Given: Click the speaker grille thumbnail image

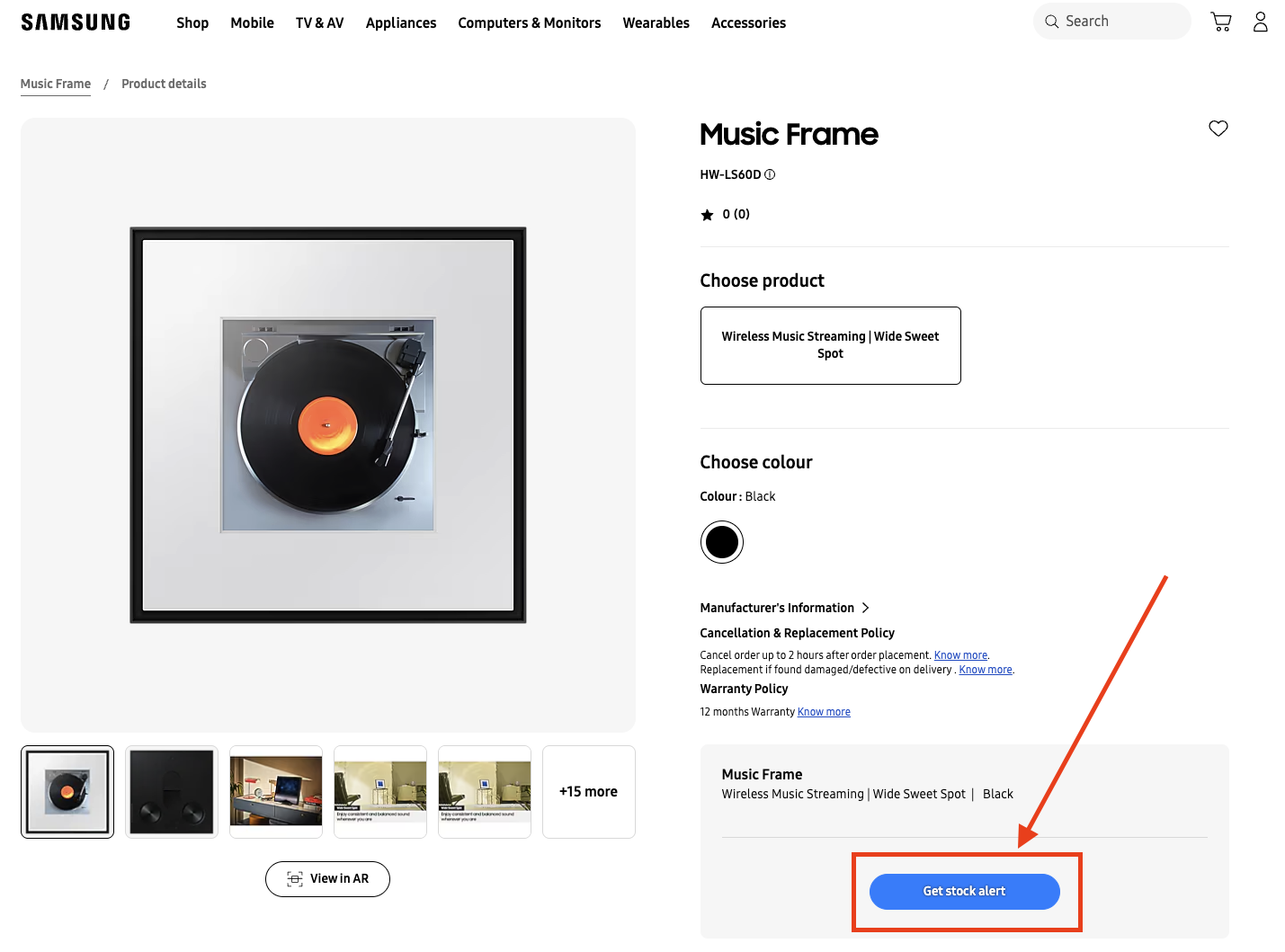Looking at the screenshot, I should [x=171, y=791].
